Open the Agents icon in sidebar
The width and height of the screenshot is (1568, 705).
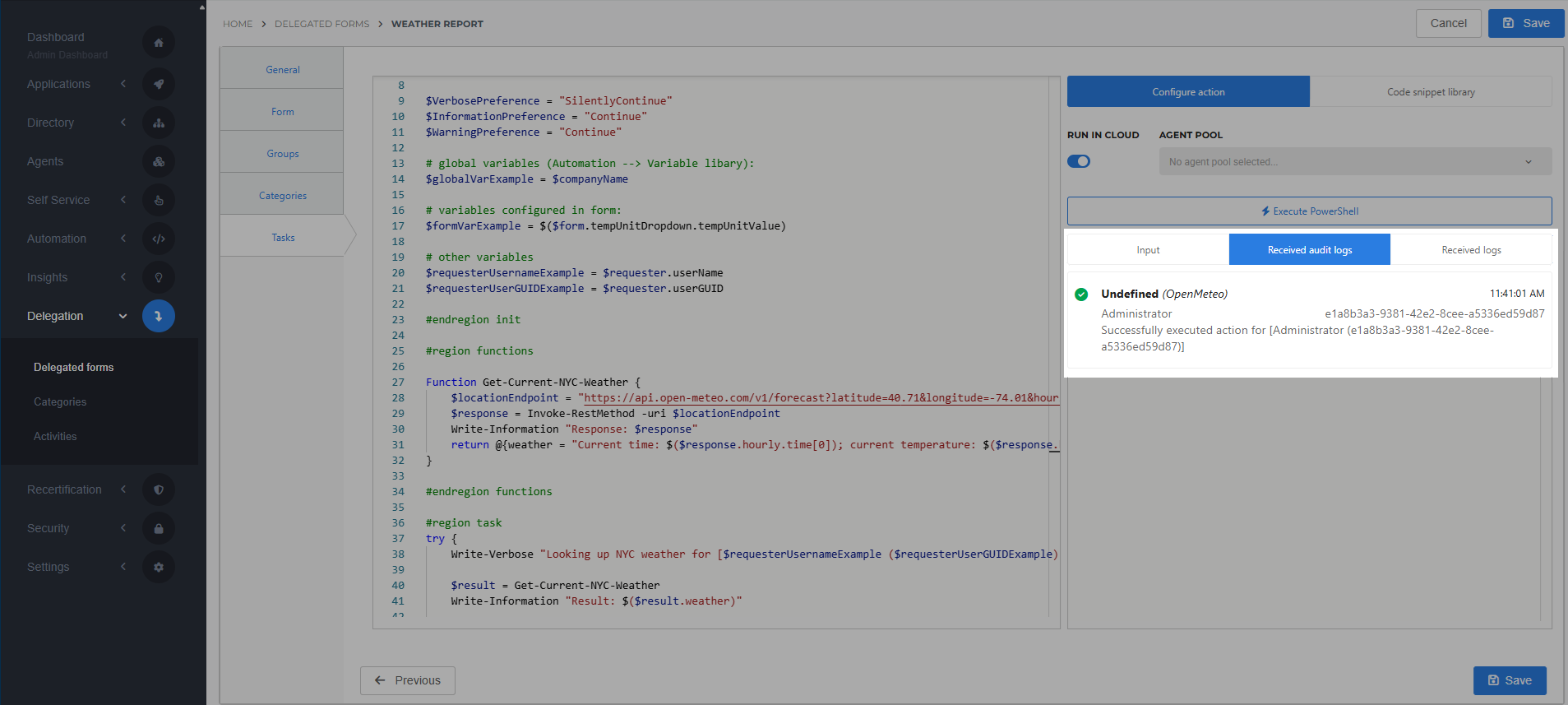158,161
